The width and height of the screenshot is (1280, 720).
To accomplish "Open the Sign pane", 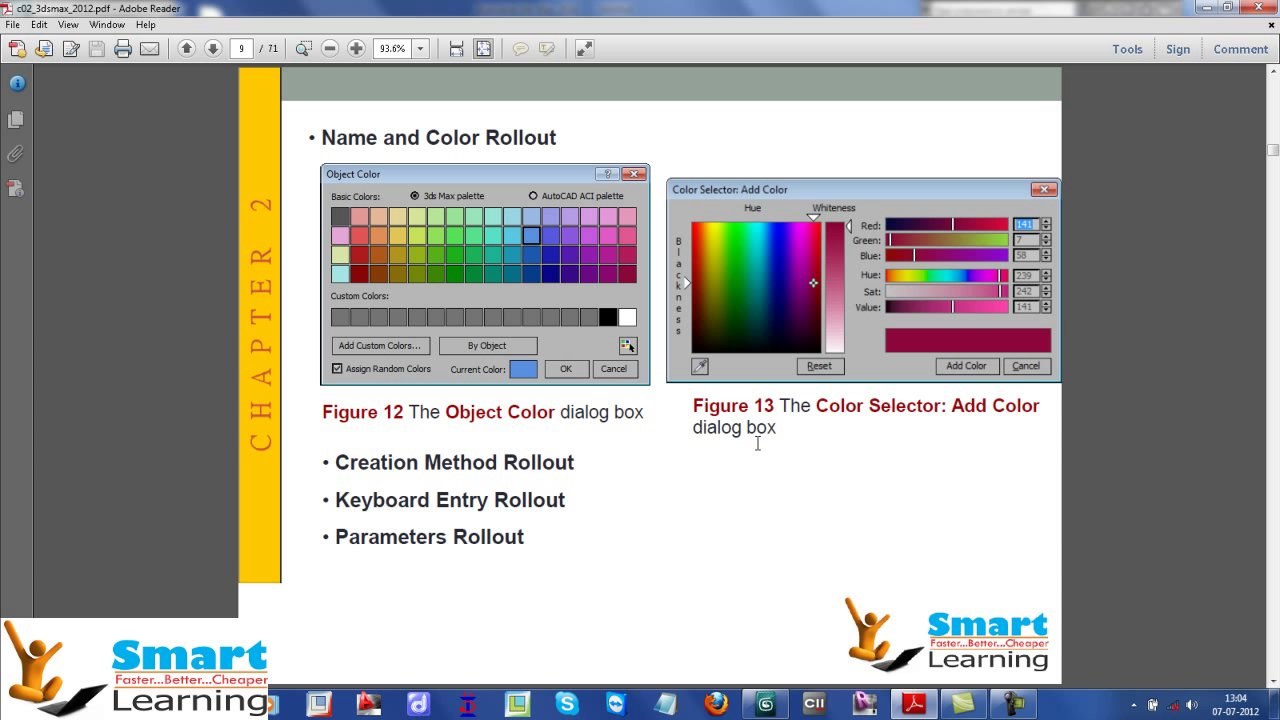I will tap(1178, 49).
